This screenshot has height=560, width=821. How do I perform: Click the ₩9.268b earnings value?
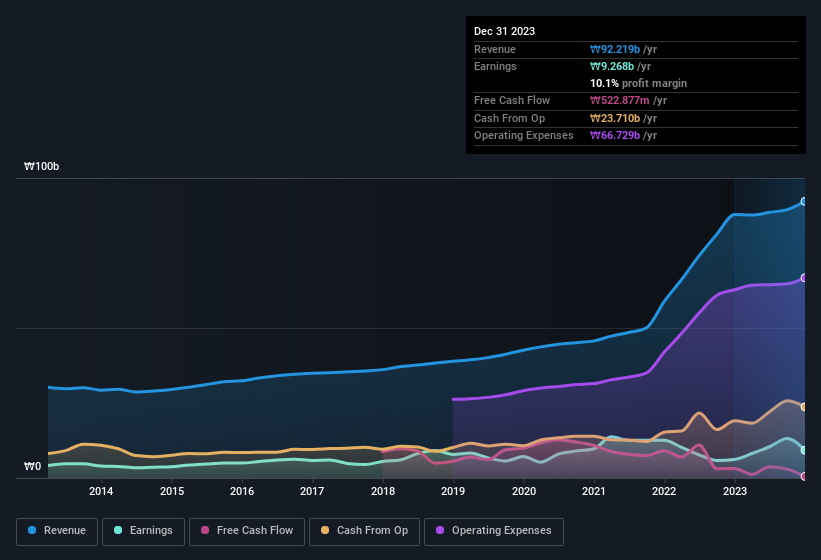pyautogui.click(x=612, y=66)
